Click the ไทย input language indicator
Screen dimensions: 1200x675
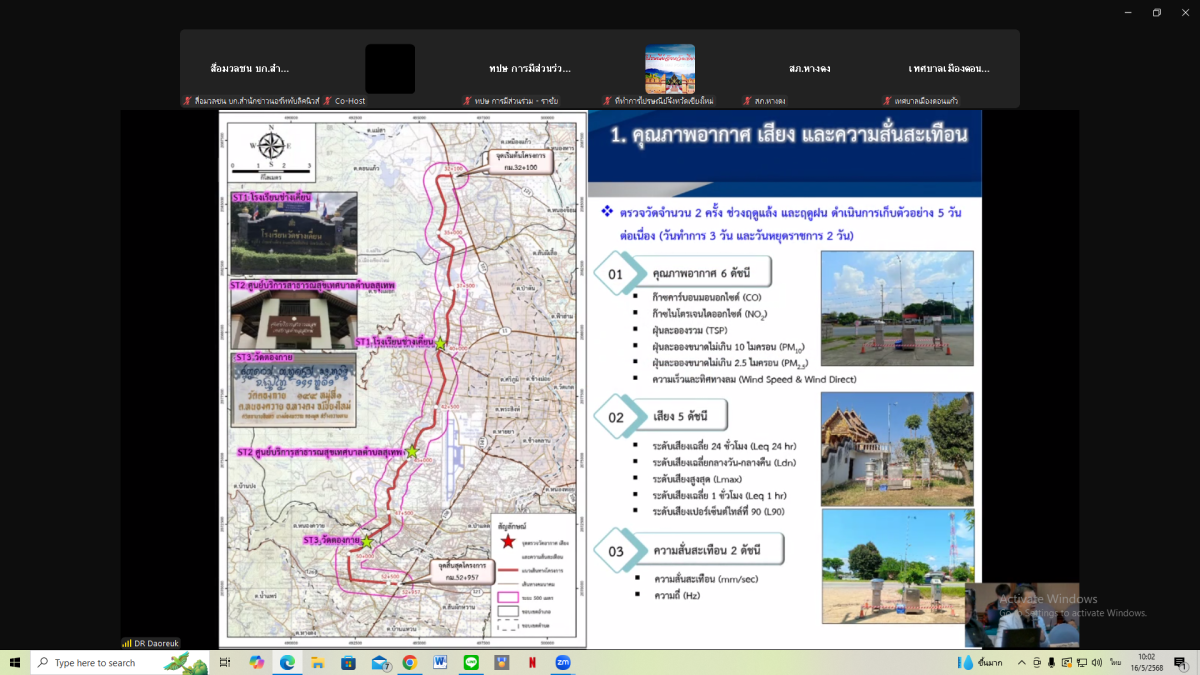click(1115, 662)
